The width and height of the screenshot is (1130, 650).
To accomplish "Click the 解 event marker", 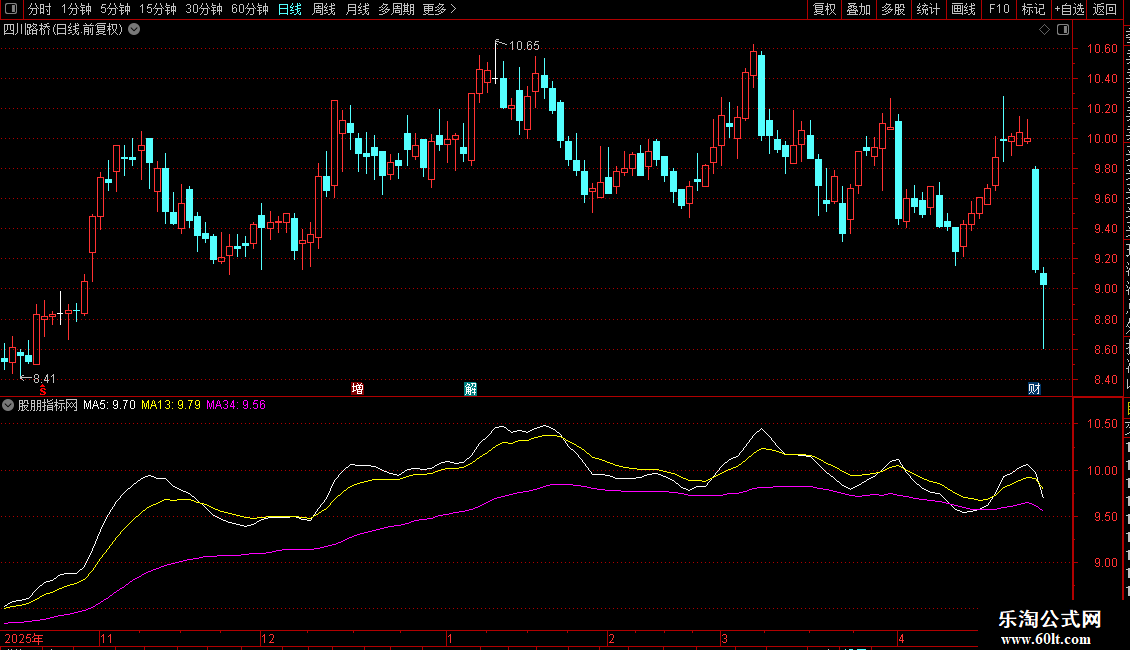I will [x=471, y=388].
